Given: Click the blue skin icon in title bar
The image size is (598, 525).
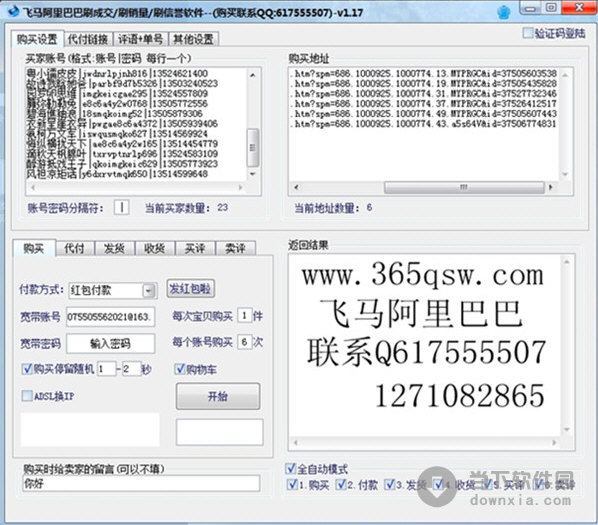Looking at the screenshot, I should (x=504, y=12).
